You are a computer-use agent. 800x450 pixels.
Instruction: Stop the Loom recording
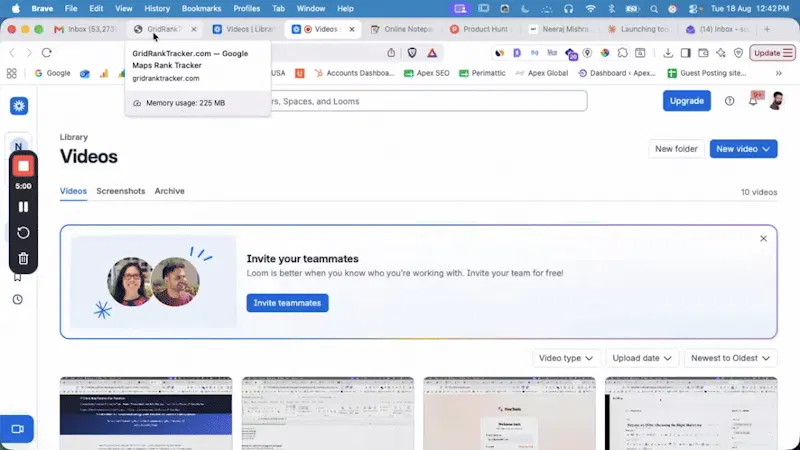(x=23, y=166)
